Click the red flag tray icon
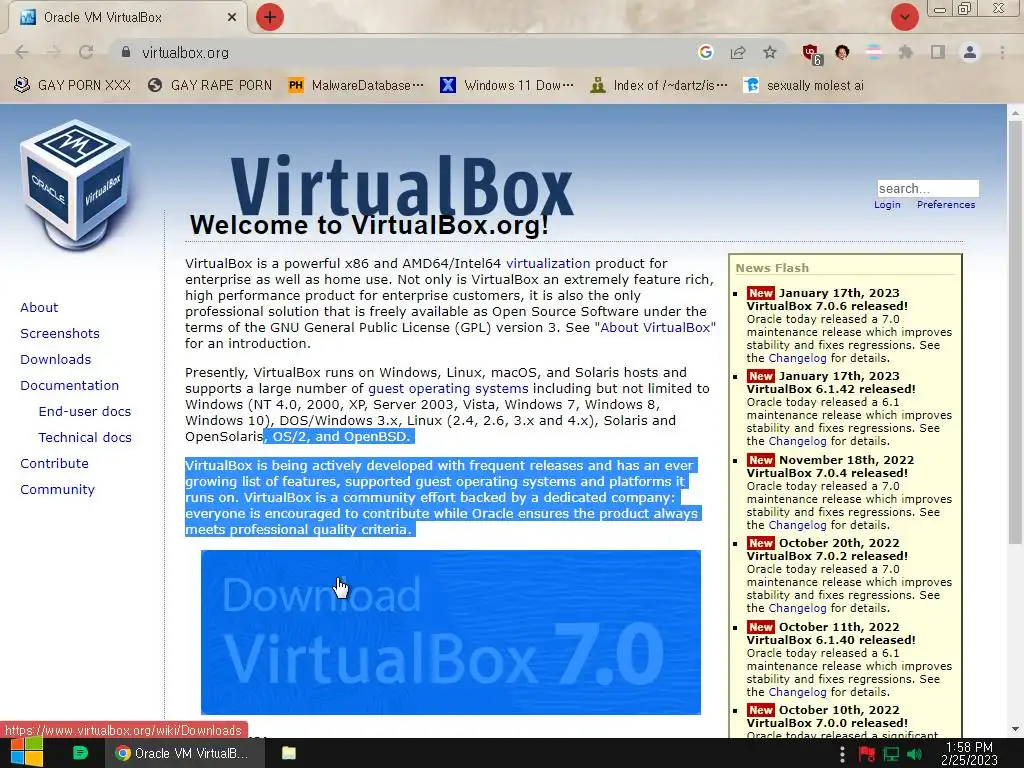The image size is (1024, 768). click(866, 754)
